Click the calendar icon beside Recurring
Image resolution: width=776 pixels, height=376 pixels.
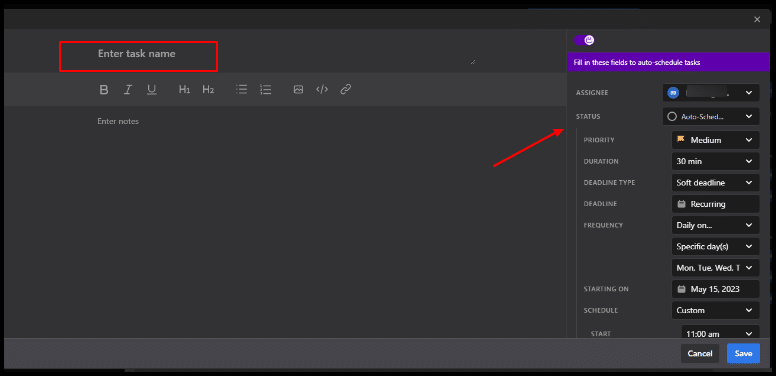pyautogui.click(x=681, y=204)
